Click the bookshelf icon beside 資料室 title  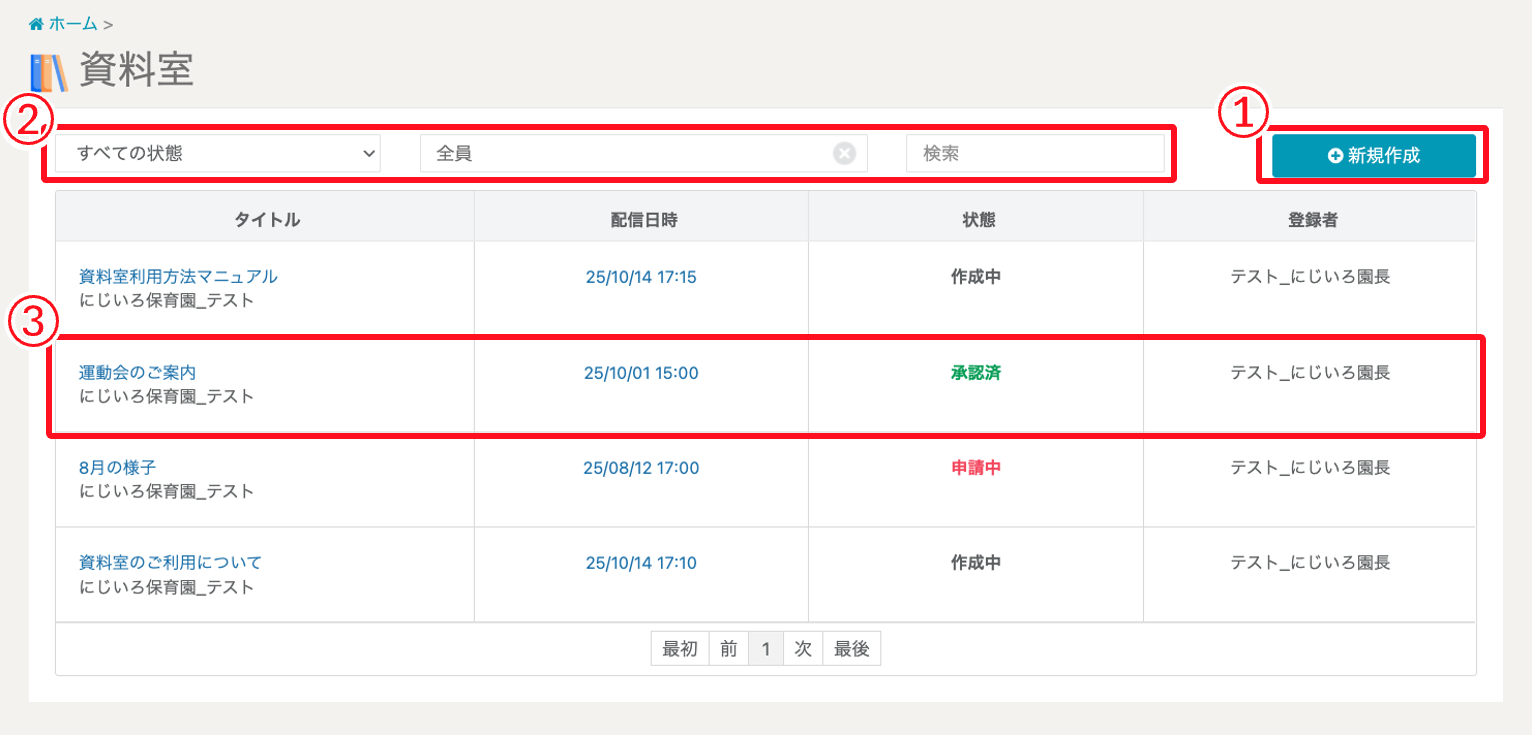click(49, 72)
